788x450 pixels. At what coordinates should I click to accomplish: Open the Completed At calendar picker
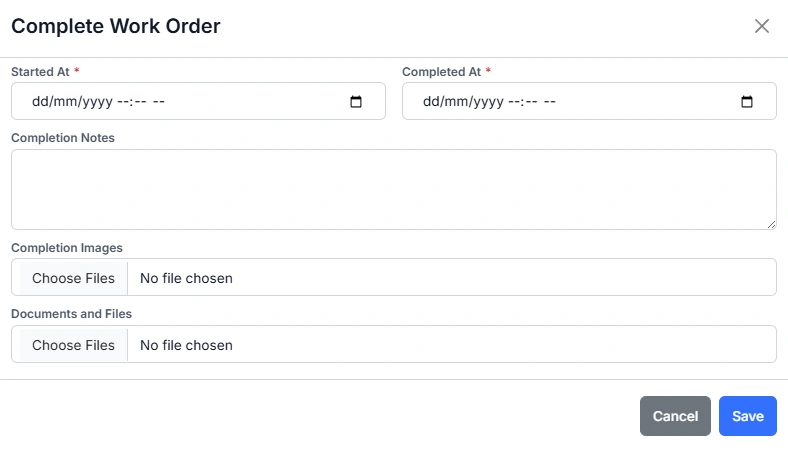click(747, 102)
